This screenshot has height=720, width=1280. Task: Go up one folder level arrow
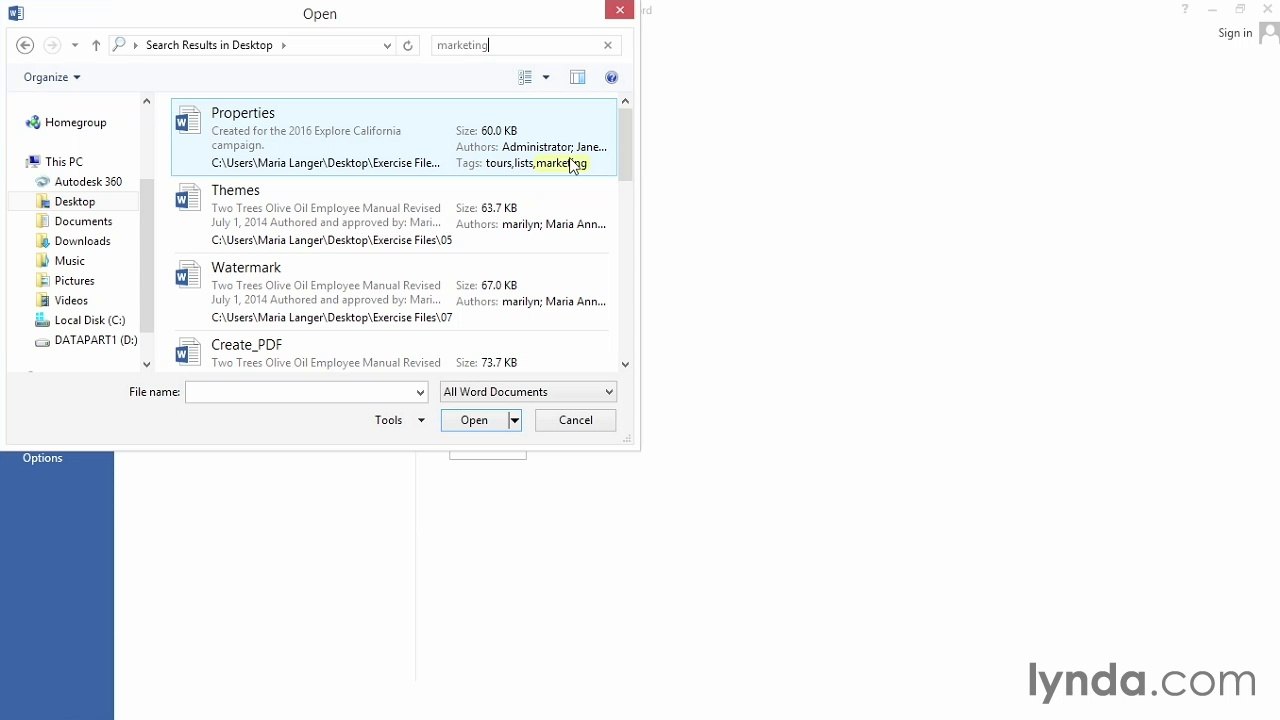tap(96, 45)
